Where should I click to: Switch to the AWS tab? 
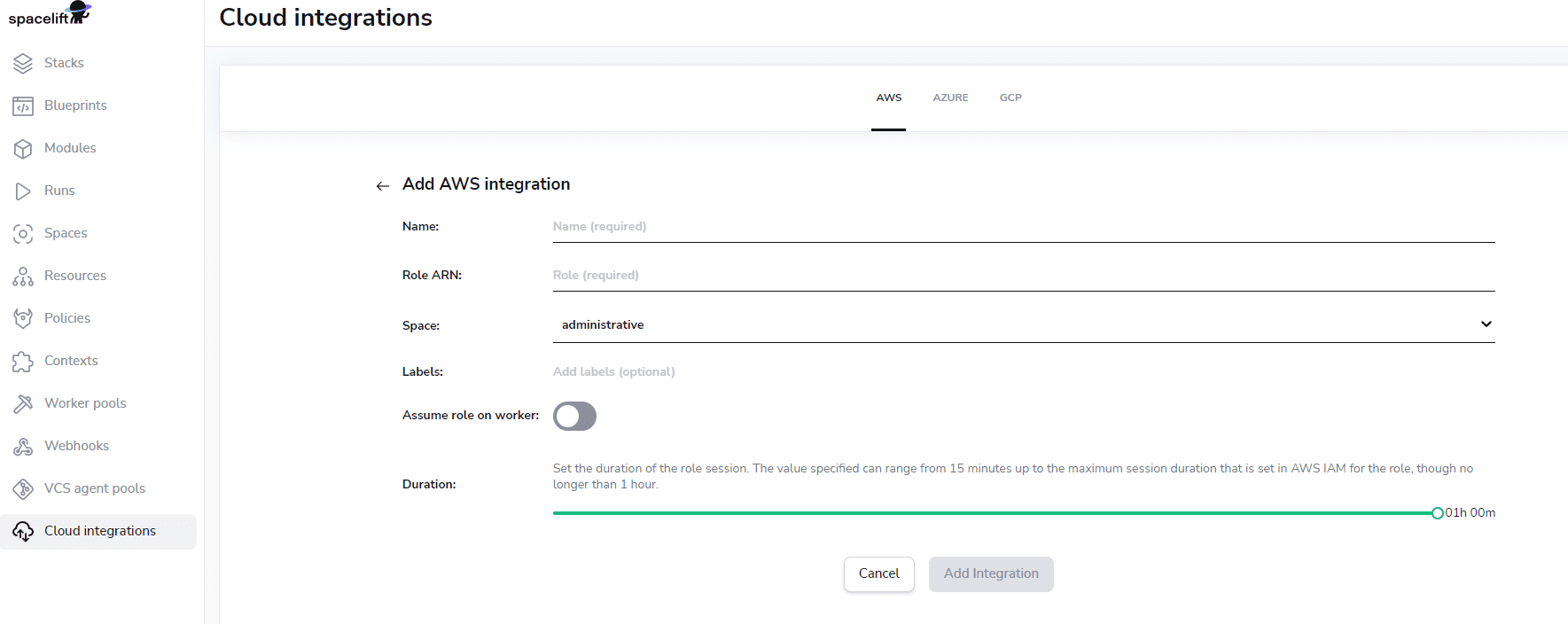pos(889,97)
